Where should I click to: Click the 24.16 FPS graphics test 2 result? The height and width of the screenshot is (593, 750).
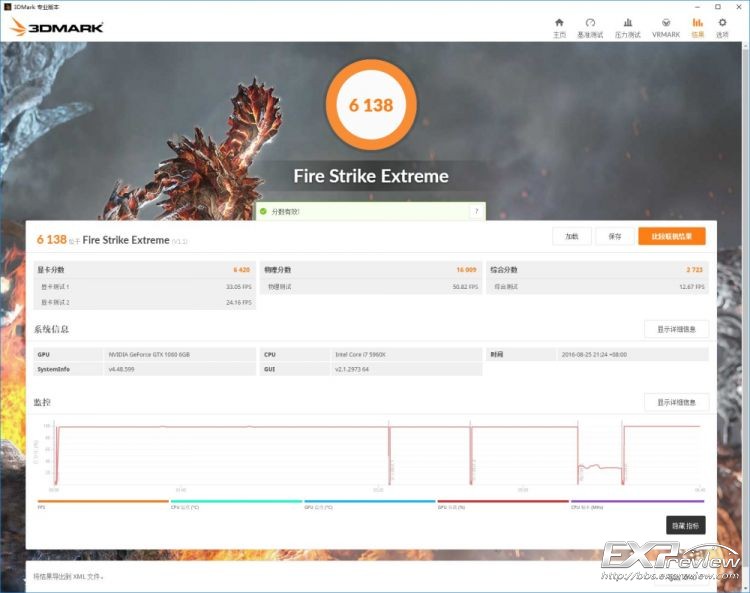[239, 303]
